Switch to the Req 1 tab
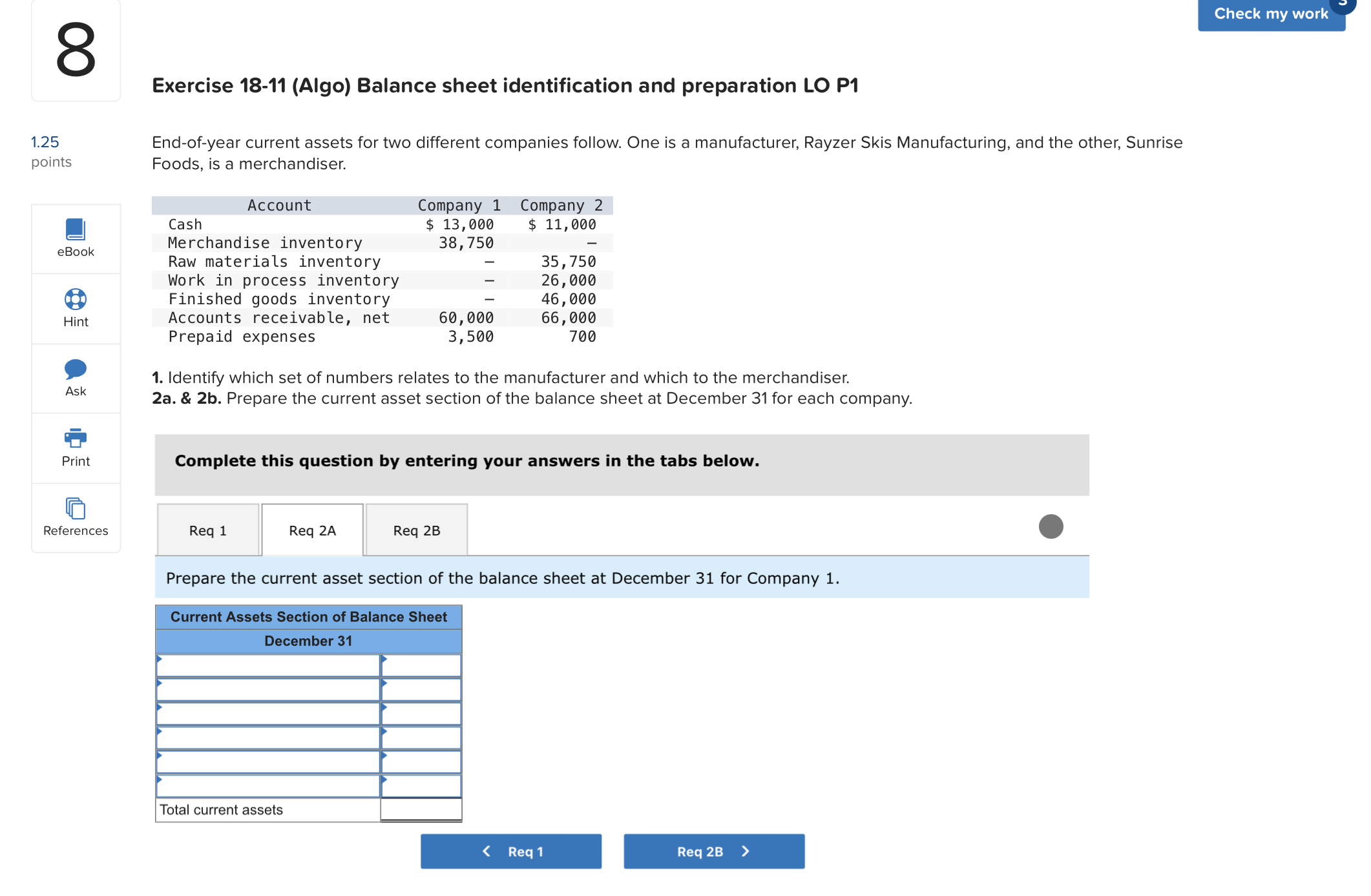The image size is (1371, 896). click(x=207, y=530)
